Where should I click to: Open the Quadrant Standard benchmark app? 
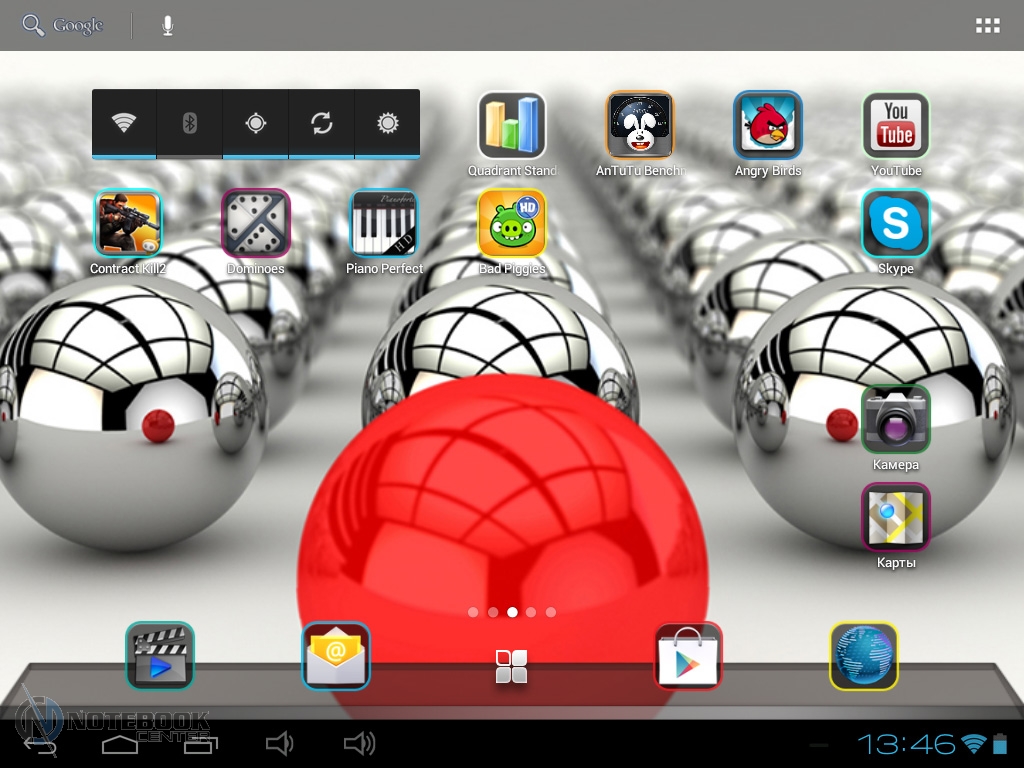[x=511, y=126]
